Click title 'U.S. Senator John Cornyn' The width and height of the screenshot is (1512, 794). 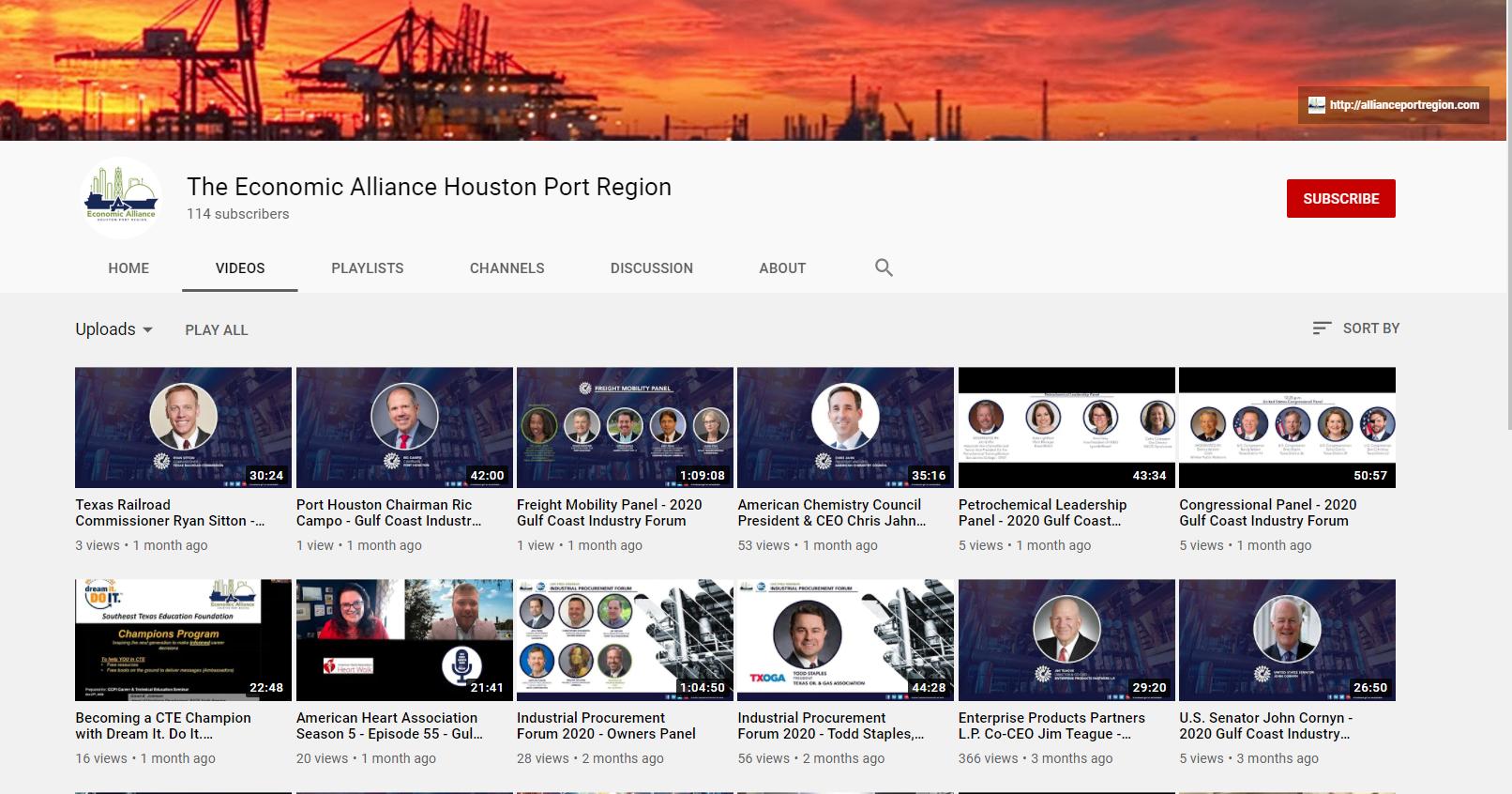coord(1266,725)
